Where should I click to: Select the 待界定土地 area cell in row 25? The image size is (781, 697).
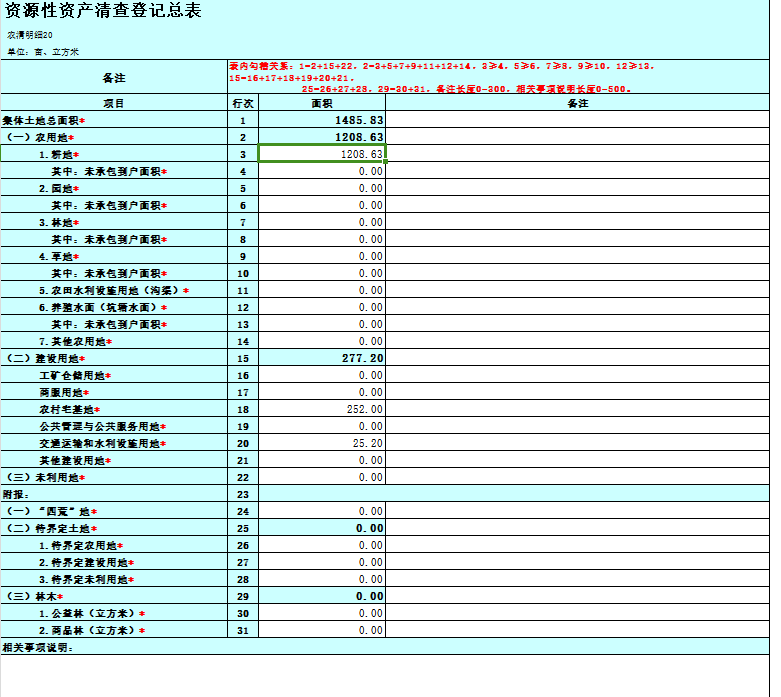pyautogui.click(x=322, y=528)
